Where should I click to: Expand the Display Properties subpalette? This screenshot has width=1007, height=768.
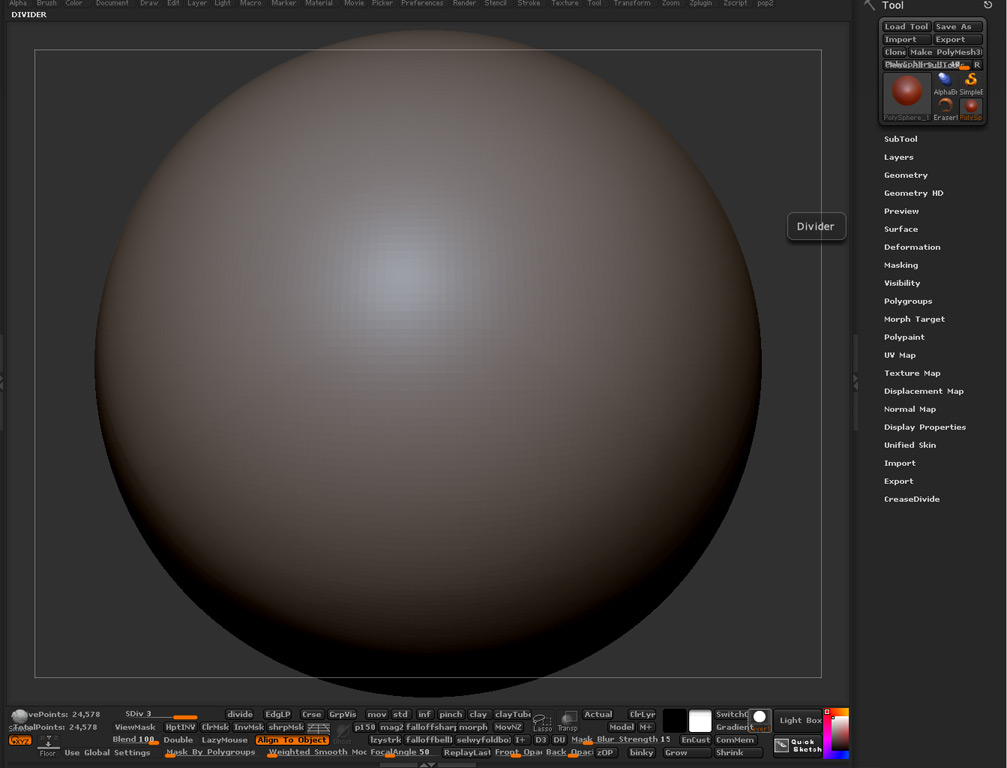click(925, 426)
